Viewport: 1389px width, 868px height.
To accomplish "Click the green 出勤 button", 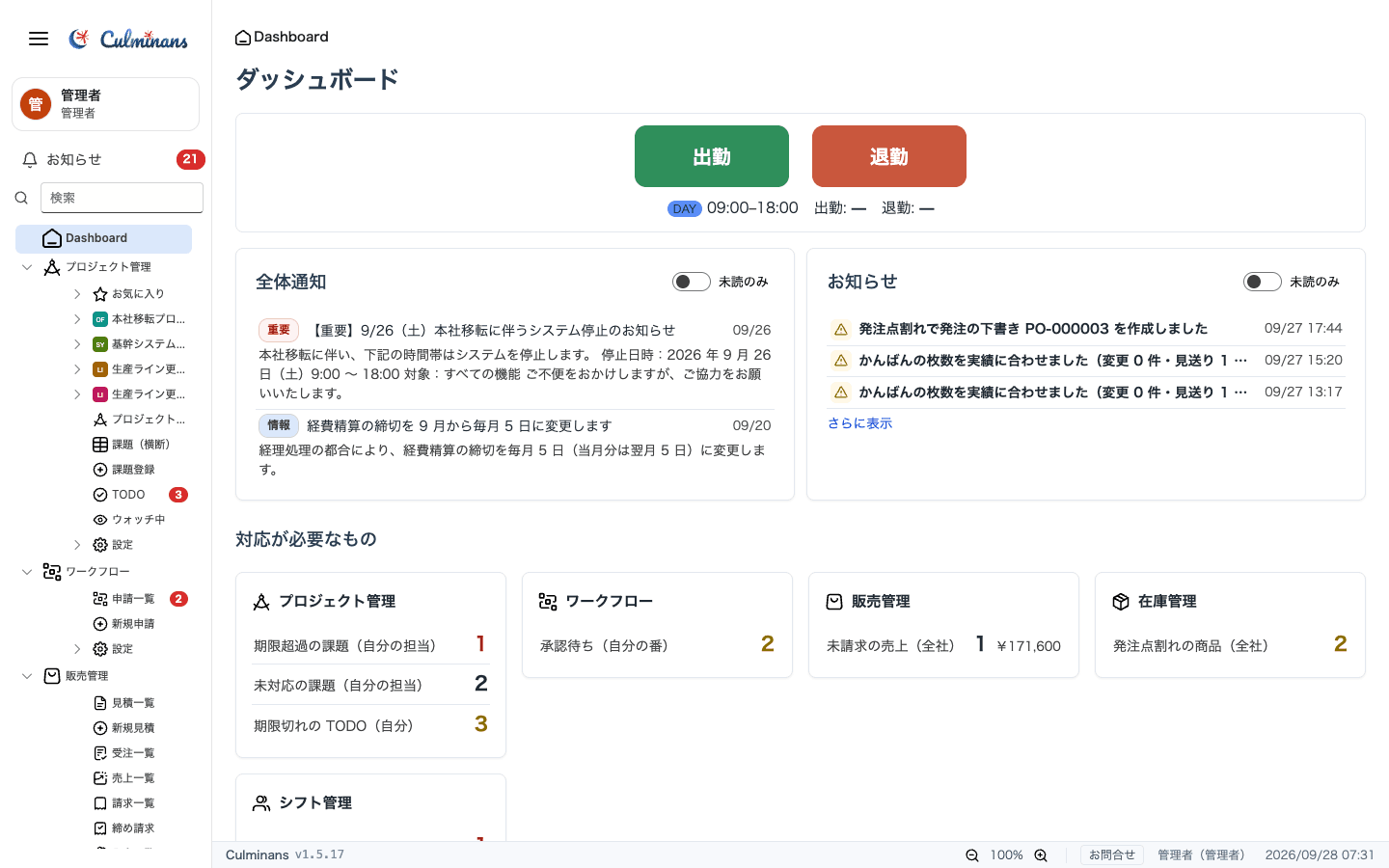I will pos(712,156).
